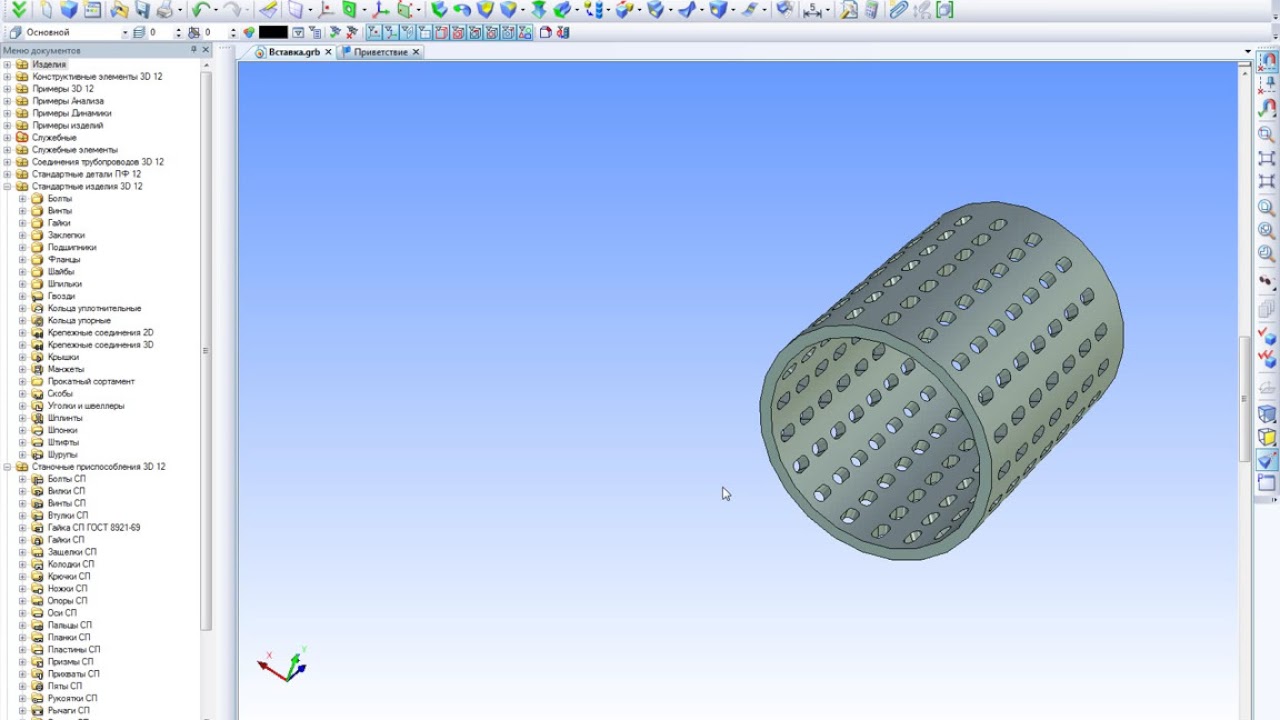Click the blue 3D cube model icon
Viewport: 1280px width, 720px height.
[x=68, y=10]
